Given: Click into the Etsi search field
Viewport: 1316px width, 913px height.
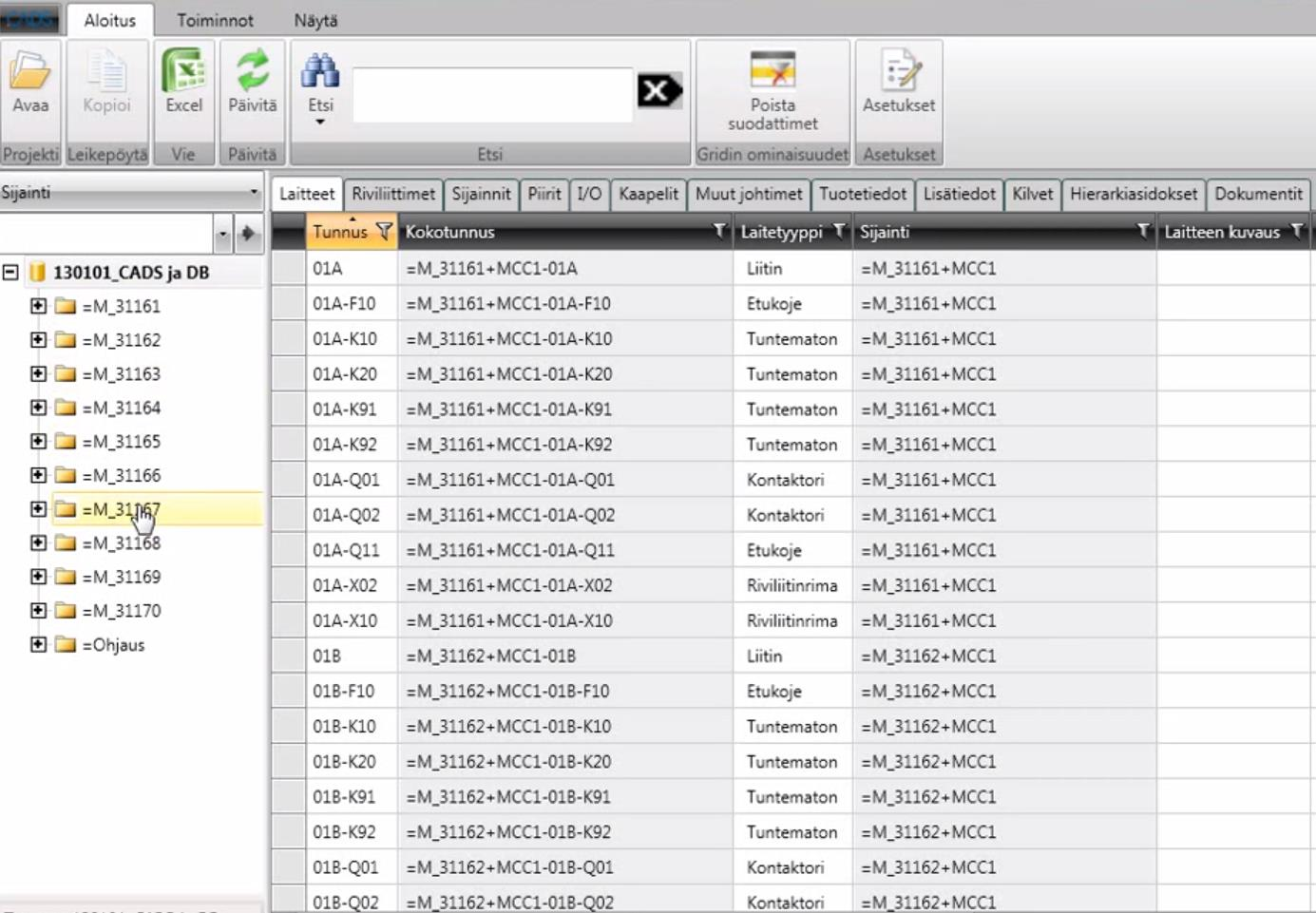Looking at the screenshot, I should click(x=492, y=94).
